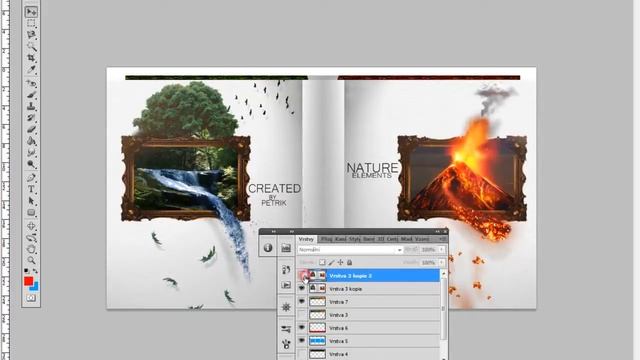Toggle lock all padlock icon
This screenshot has height=360, width=640.
tap(349, 262)
